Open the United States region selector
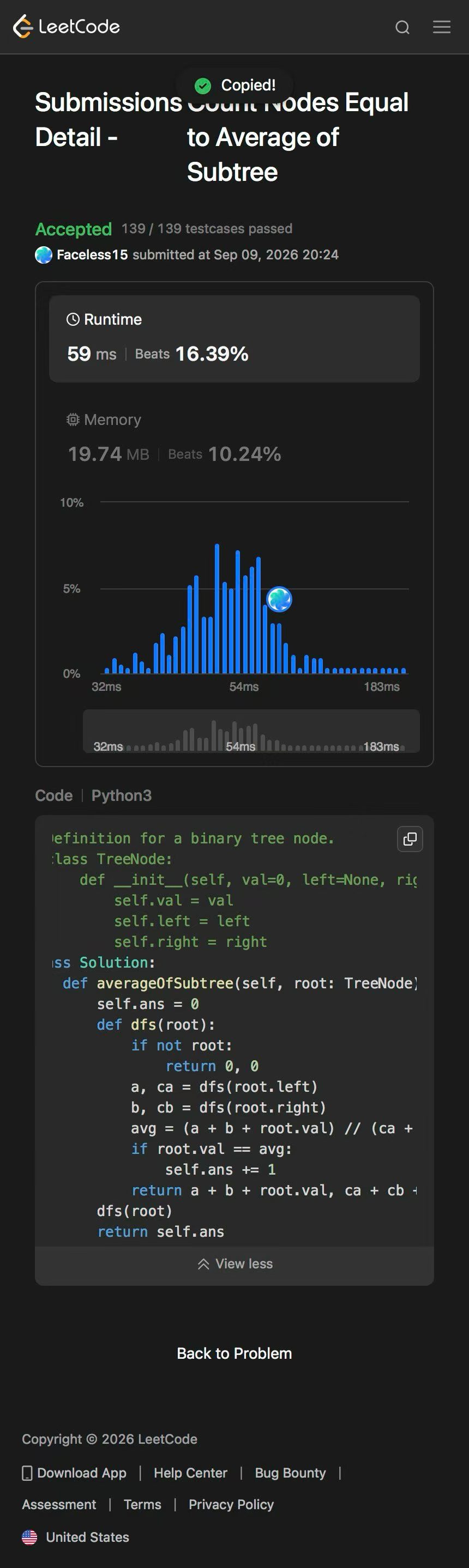The image size is (469, 1568). (75, 1537)
